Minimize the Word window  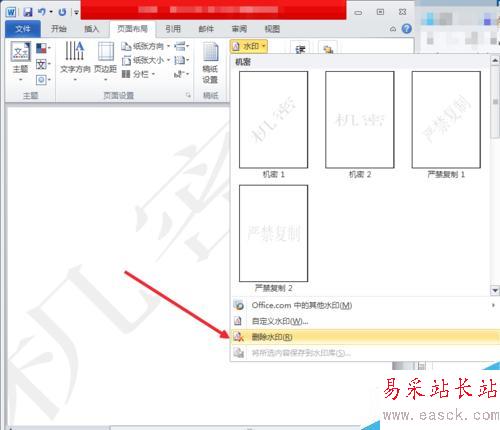point(358,13)
